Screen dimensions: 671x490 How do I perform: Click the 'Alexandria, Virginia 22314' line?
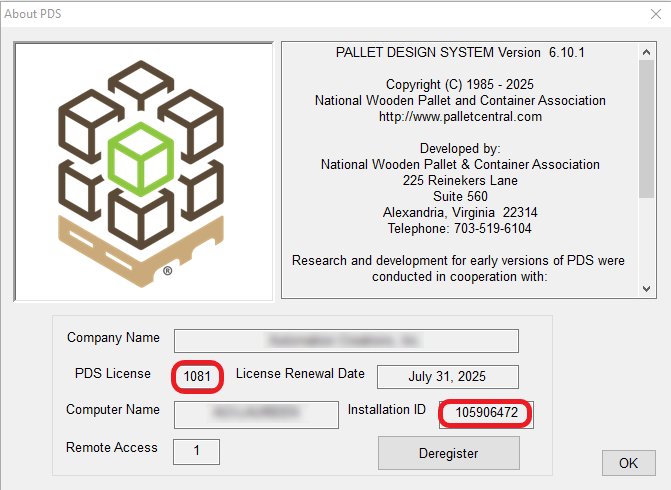click(460, 212)
